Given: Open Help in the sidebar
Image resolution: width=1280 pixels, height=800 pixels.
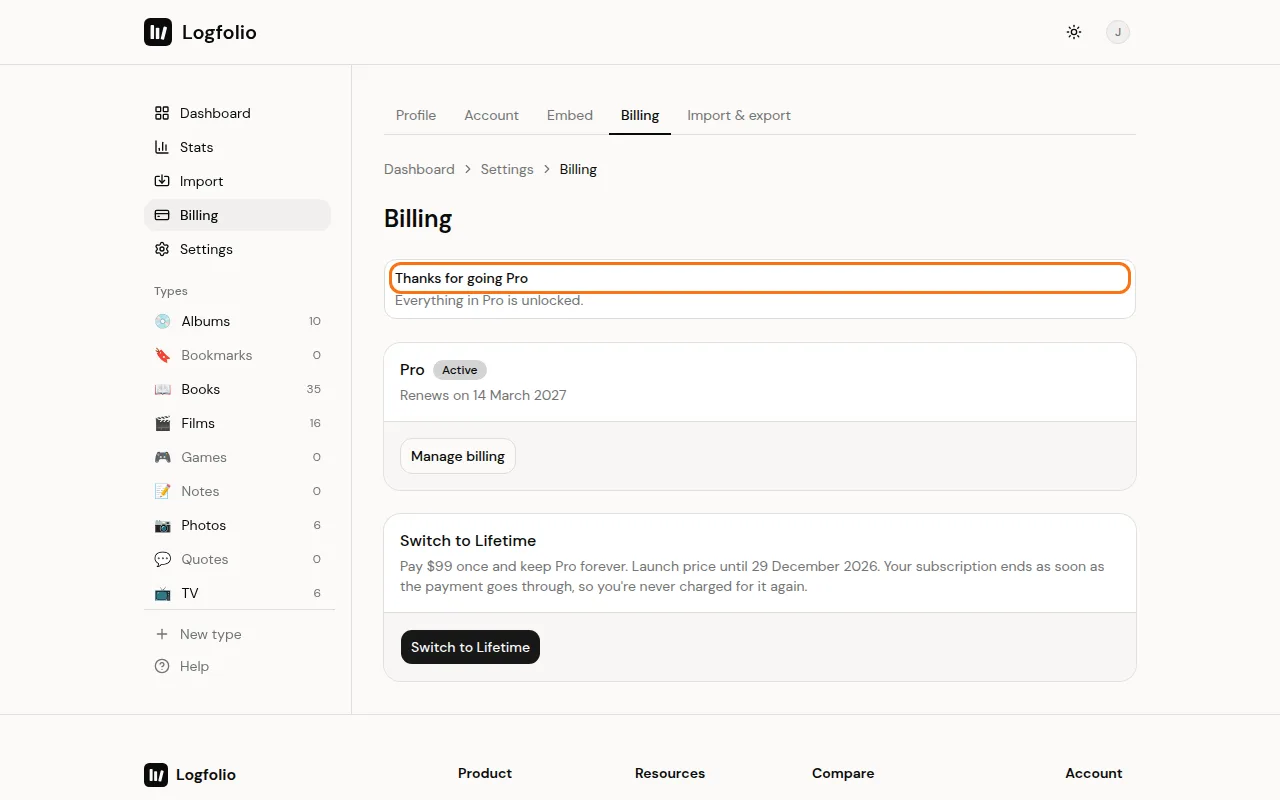Looking at the screenshot, I should [x=237, y=666].
